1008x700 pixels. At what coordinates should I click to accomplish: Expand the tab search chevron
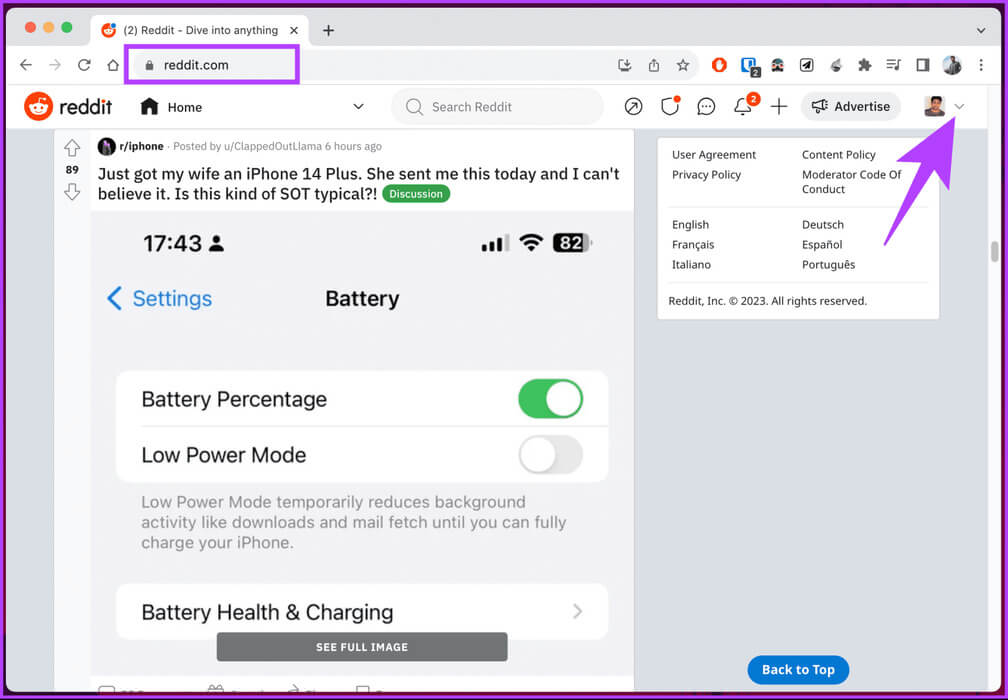coord(981,30)
